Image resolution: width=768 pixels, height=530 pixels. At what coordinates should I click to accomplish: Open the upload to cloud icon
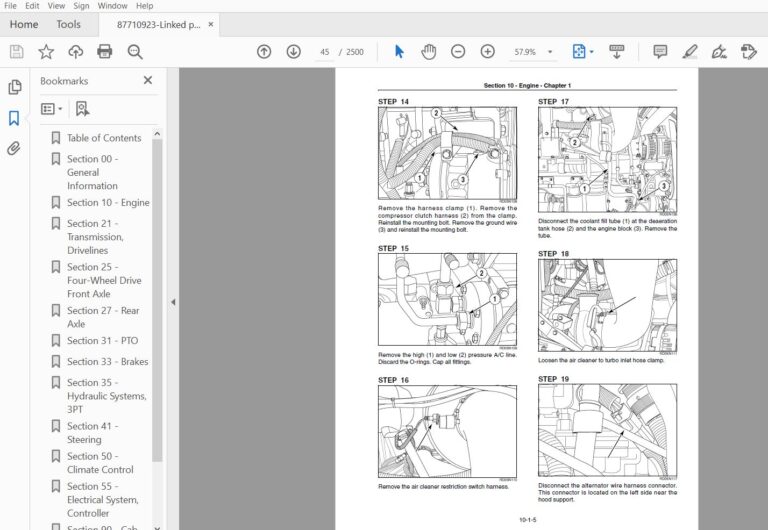[x=75, y=51]
